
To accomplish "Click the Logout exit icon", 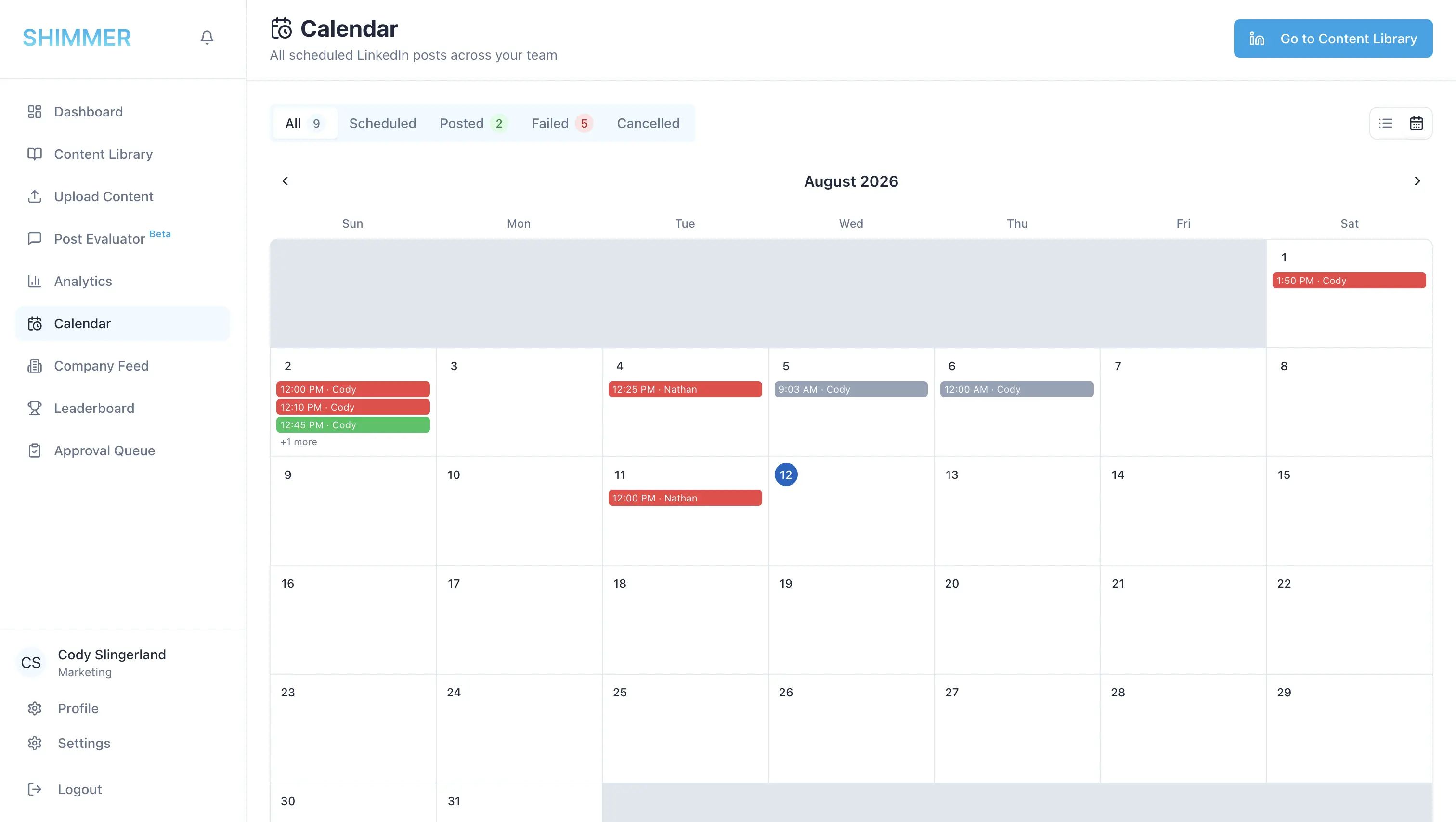I will coord(35,789).
